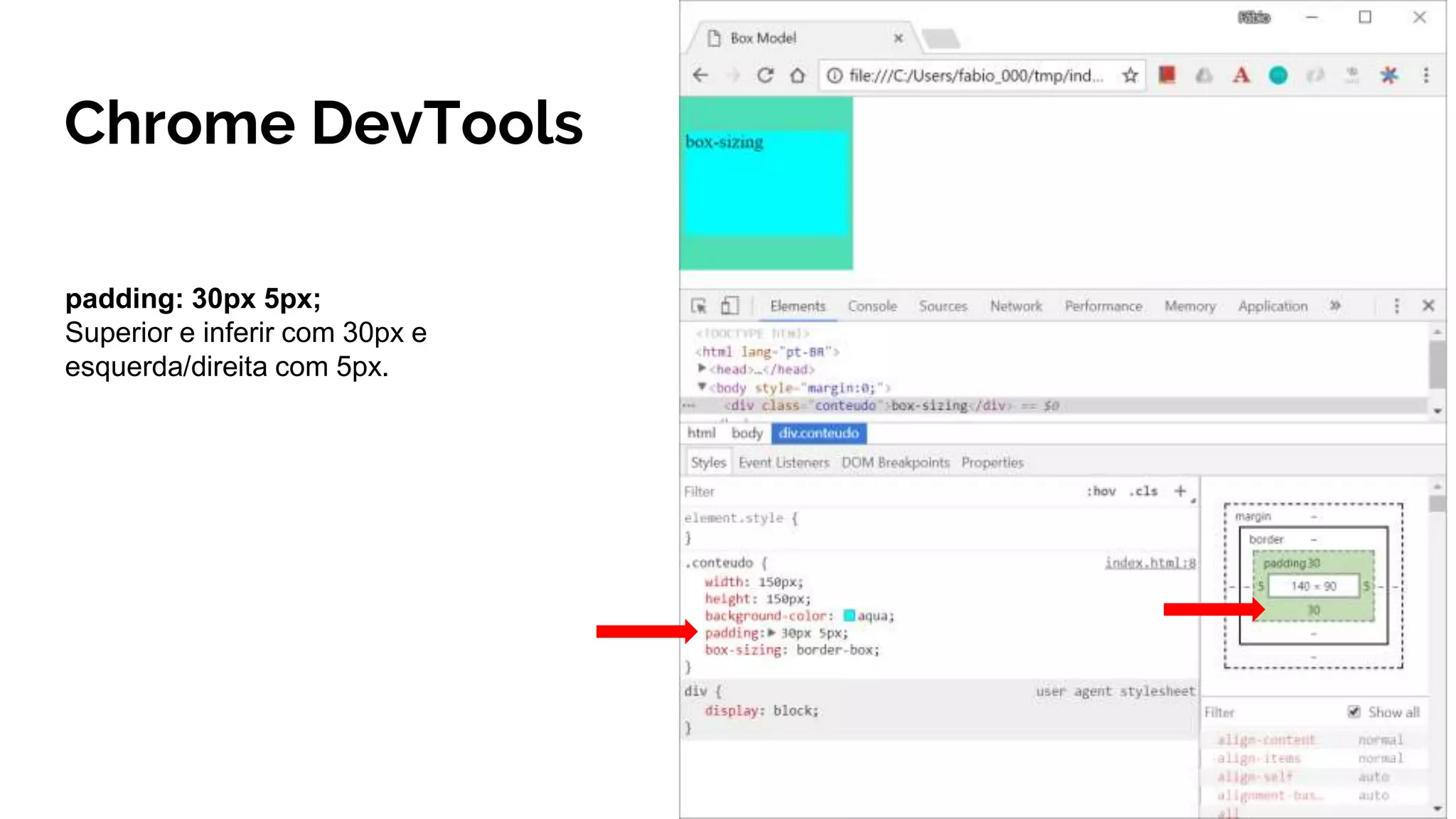Select body in the breadcrumb
1456x819 pixels.
pyautogui.click(x=747, y=433)
